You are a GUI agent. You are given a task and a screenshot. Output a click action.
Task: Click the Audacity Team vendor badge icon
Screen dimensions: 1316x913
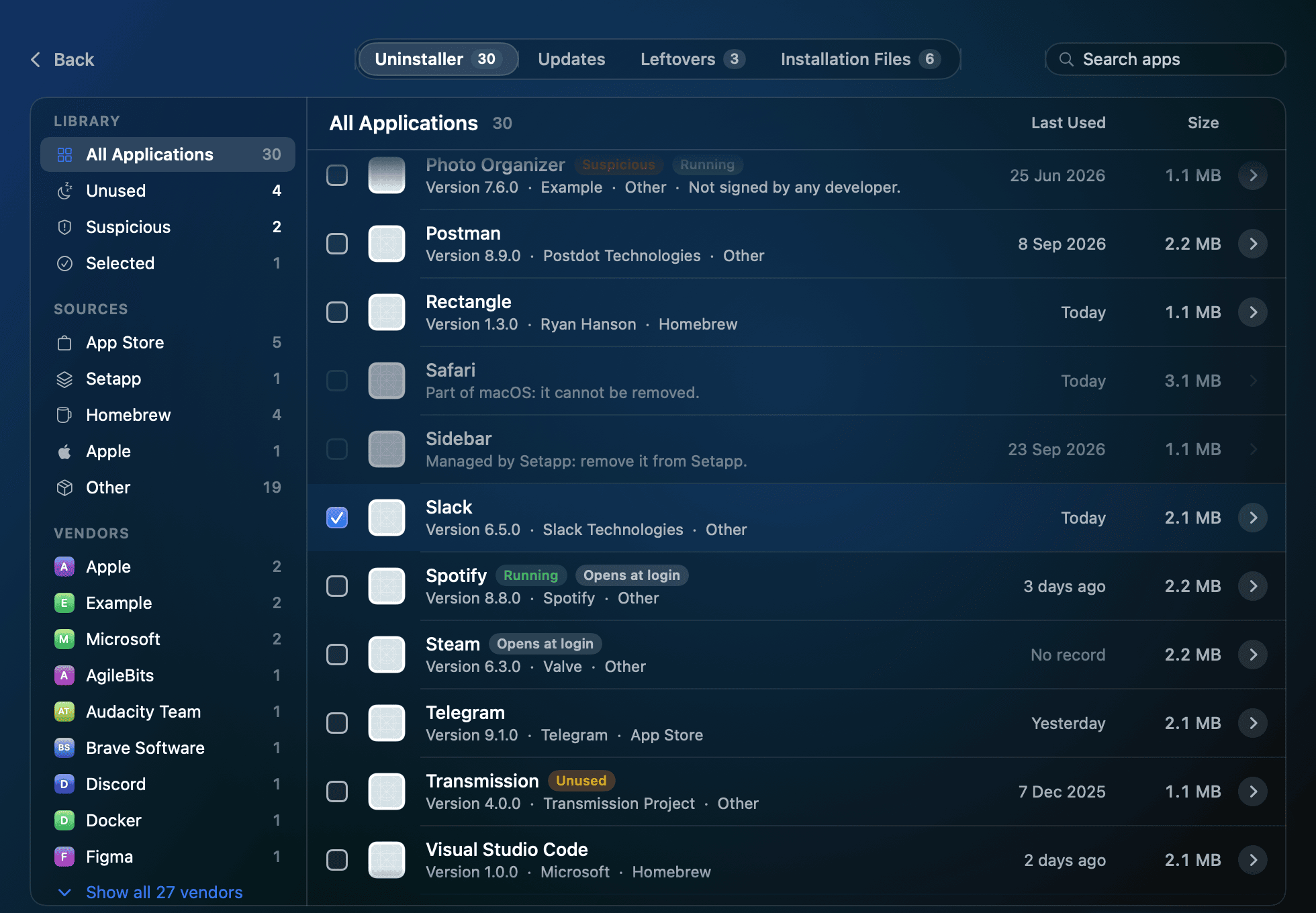(x=64, y=712)
